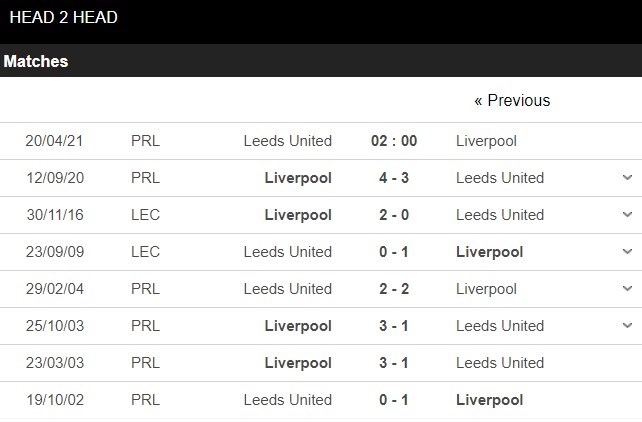Open the 23/03/03 match score 3 - 1
Viewport: 642px width, 422px height.
pos(393,363)
